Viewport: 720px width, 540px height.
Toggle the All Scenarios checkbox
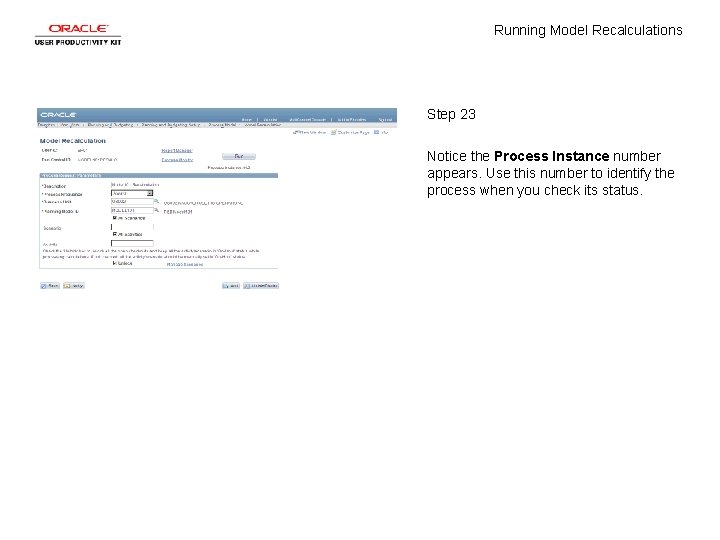pyautogui.click(x=114, y=218)
